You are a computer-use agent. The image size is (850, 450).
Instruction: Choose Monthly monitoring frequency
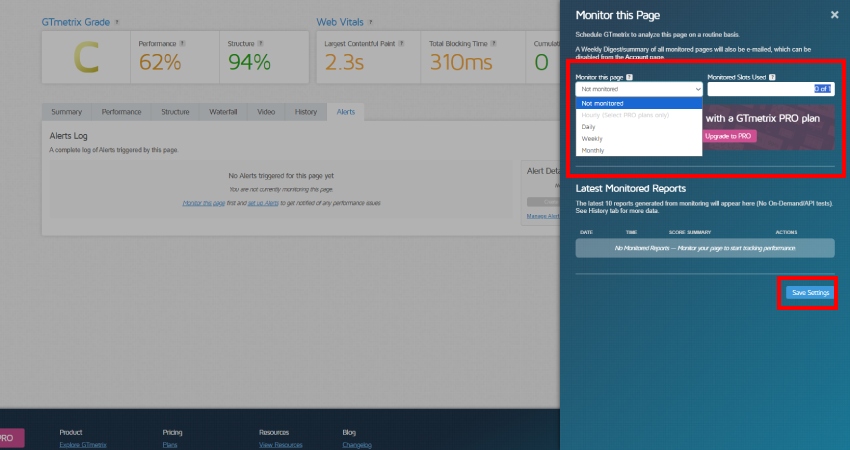[639, 151]
